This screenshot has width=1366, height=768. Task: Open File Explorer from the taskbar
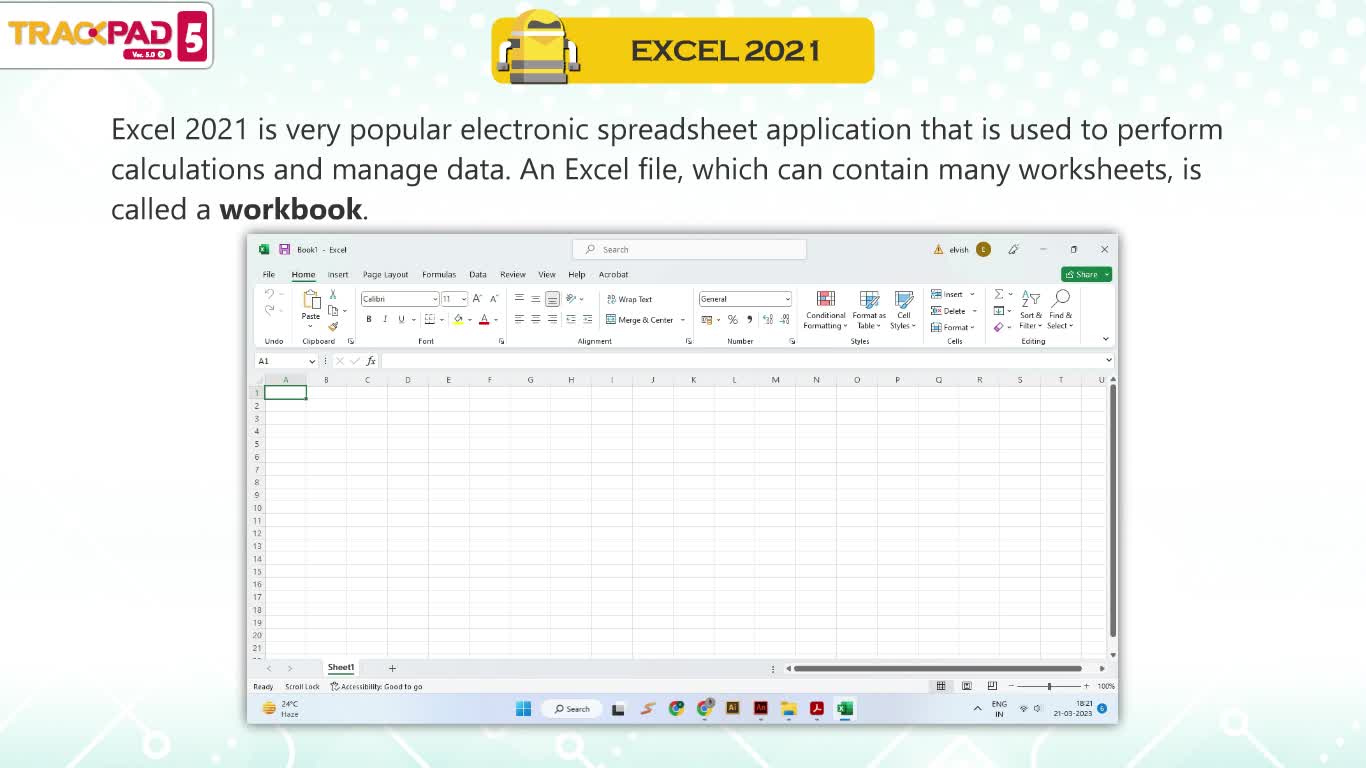(x=788, y=708)
